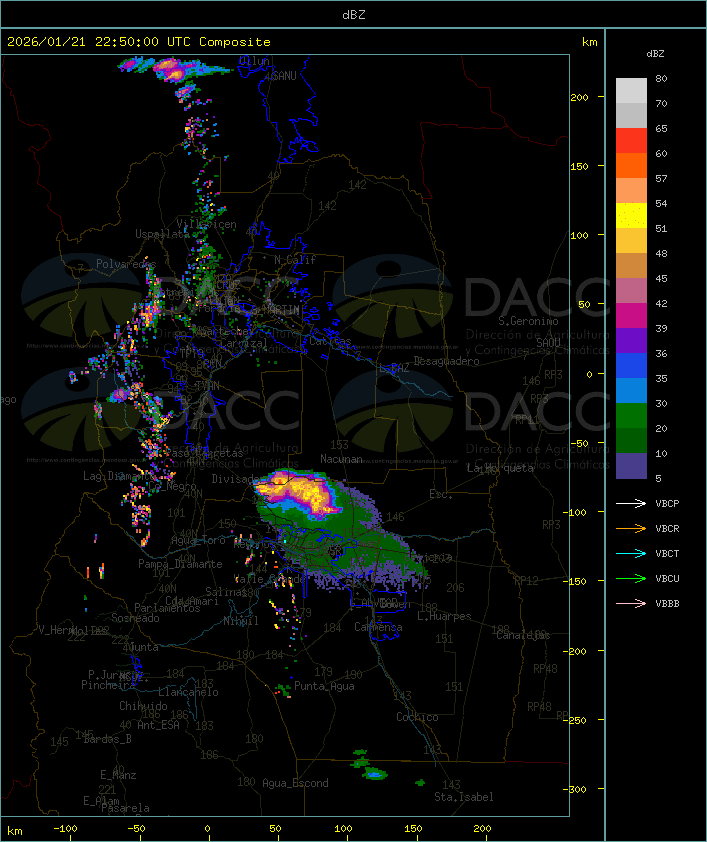Screen dimensions: 707x842
Task: Pick the bright yellow 51-54 dBZ swatch
Action: pos(631,216)
